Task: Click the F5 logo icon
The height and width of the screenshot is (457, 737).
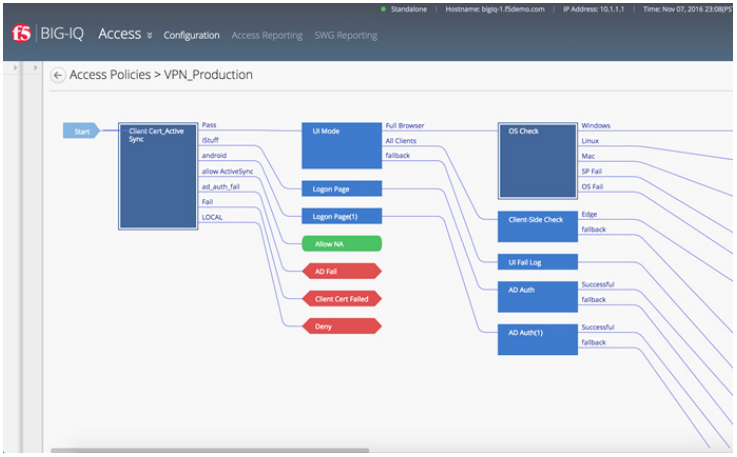Action: pos(22,33)
